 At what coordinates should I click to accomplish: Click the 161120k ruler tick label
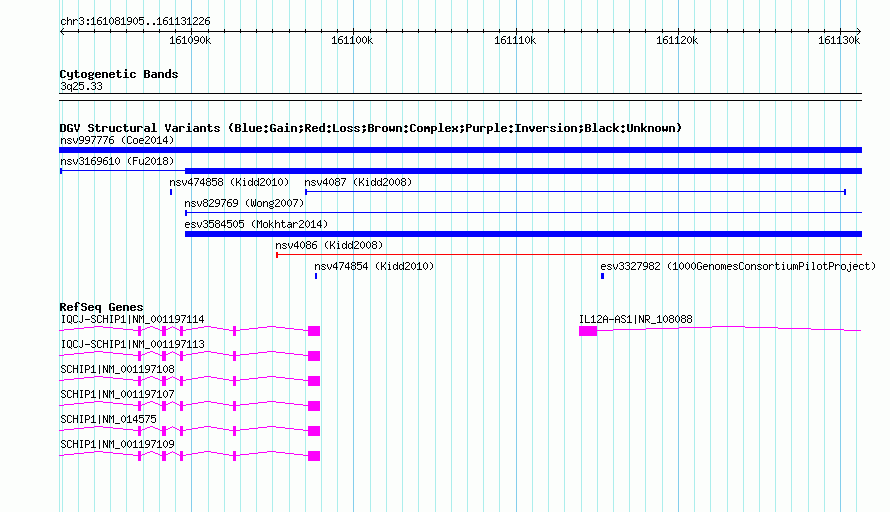677,40
